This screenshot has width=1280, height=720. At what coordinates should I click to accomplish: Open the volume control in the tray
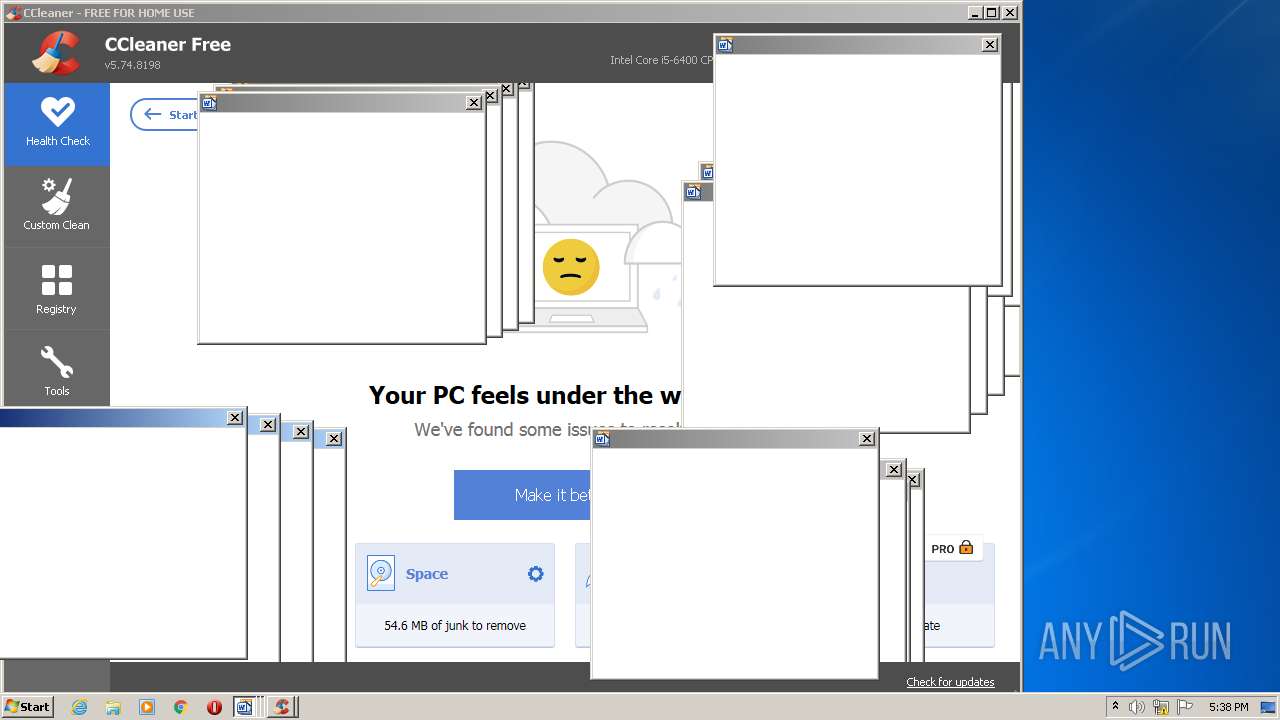tap(1137, 707)
